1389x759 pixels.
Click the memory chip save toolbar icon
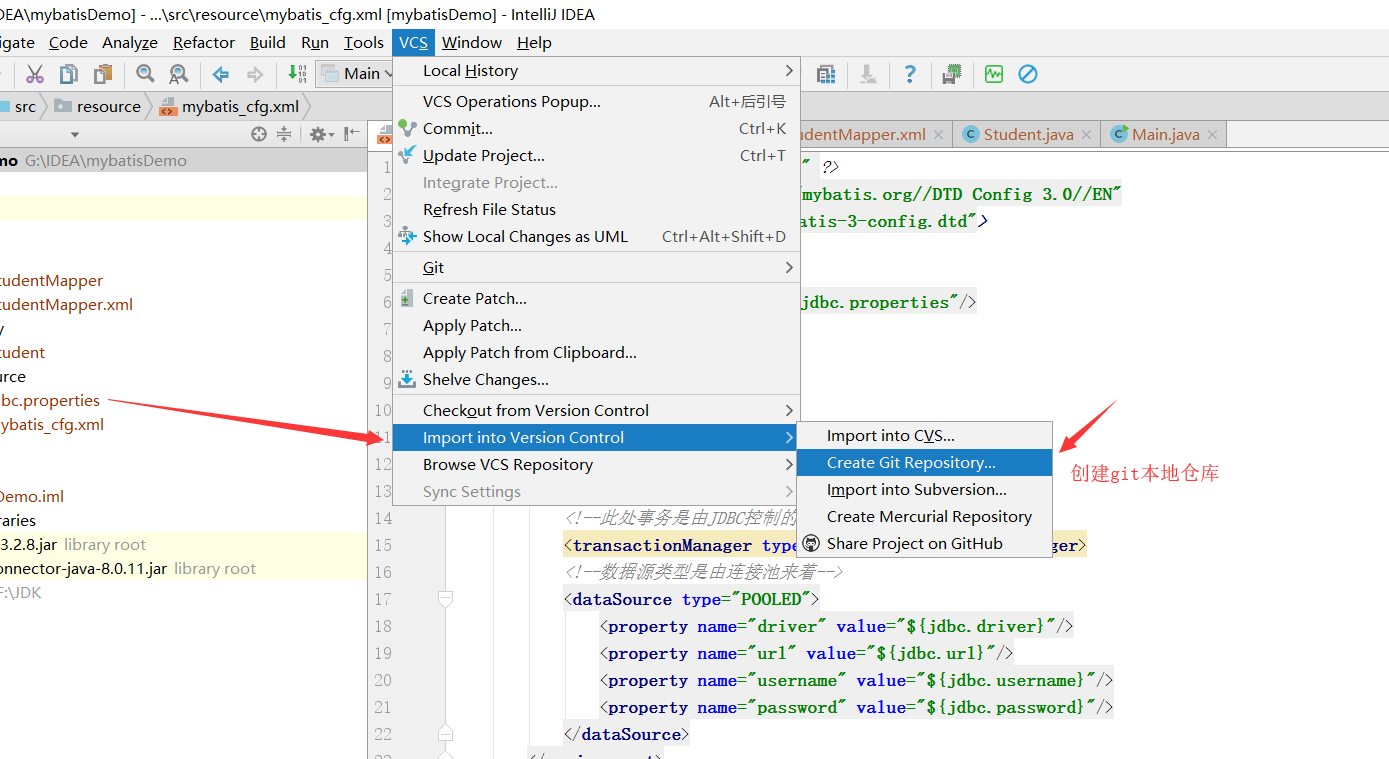click(x=952, y=74)
